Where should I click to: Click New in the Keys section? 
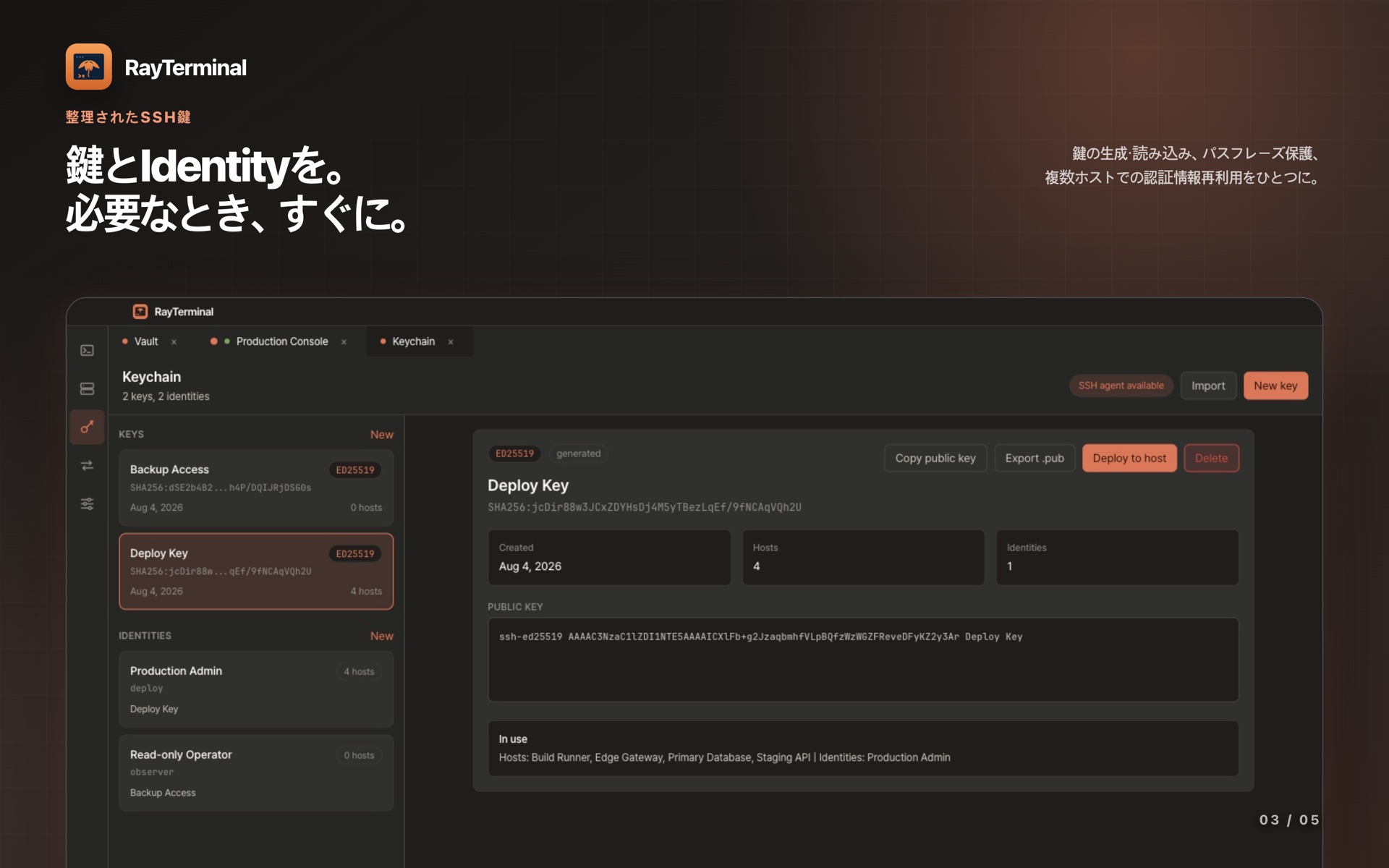tap(382, 435)
